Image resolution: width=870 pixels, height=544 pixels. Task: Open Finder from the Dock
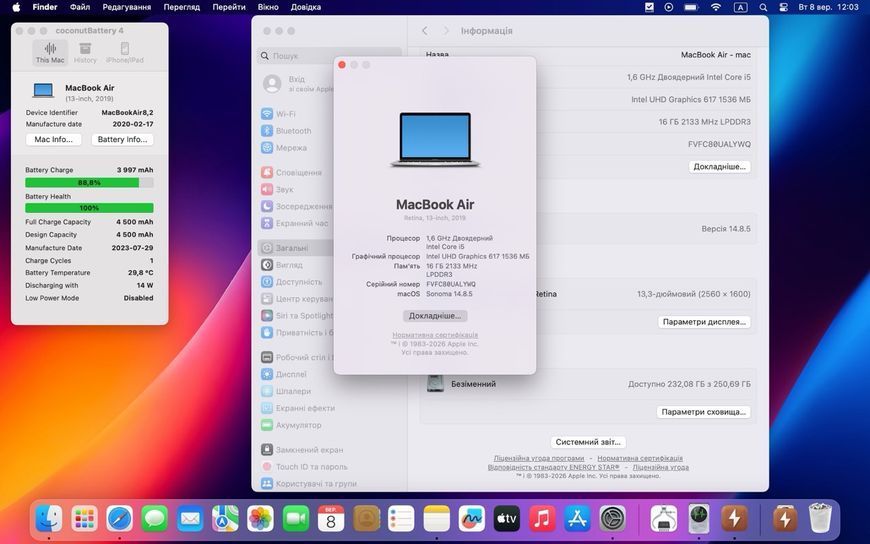click(x=49, y=520)
